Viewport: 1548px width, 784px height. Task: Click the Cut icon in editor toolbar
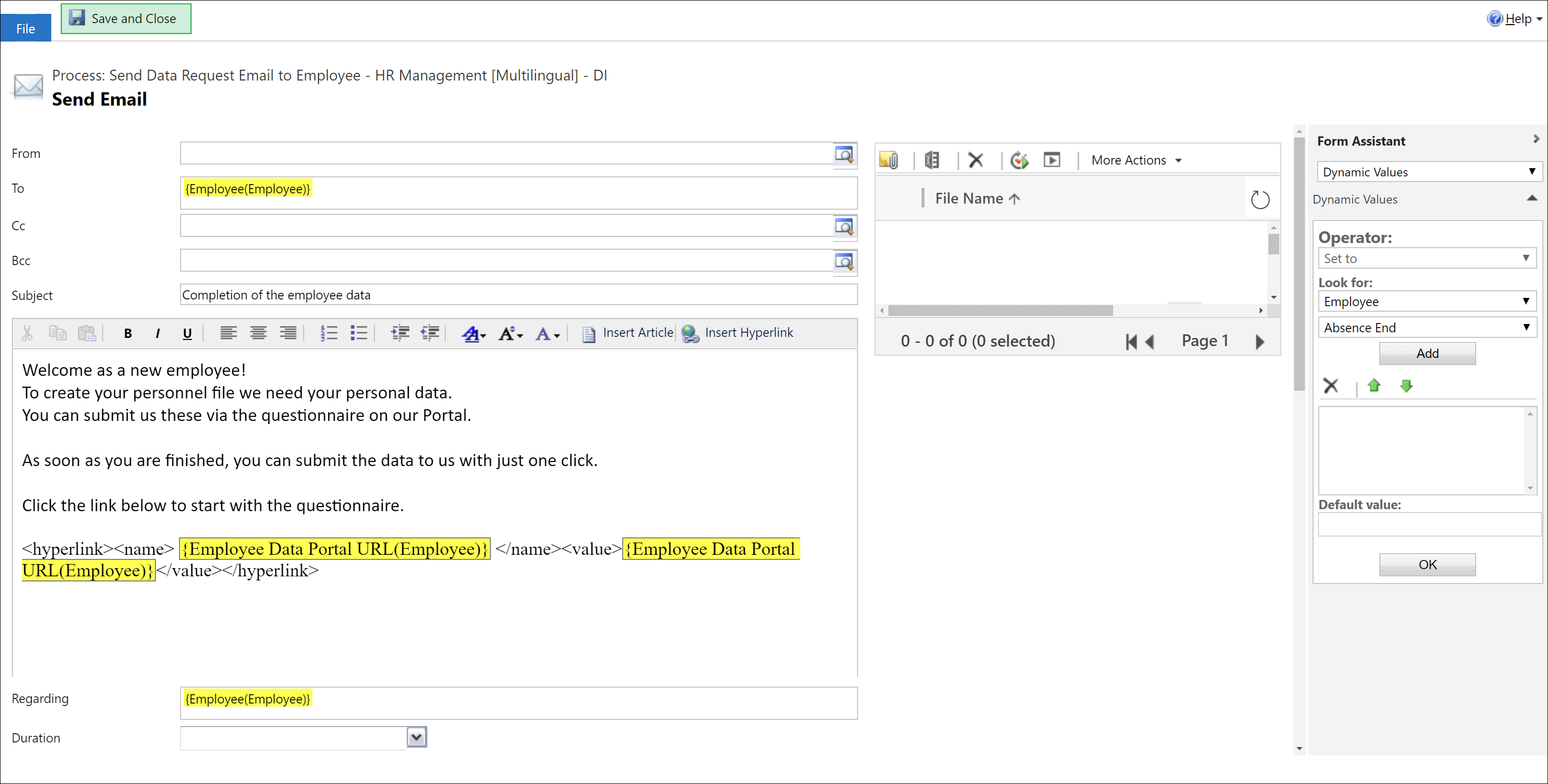tap(27, 333)
